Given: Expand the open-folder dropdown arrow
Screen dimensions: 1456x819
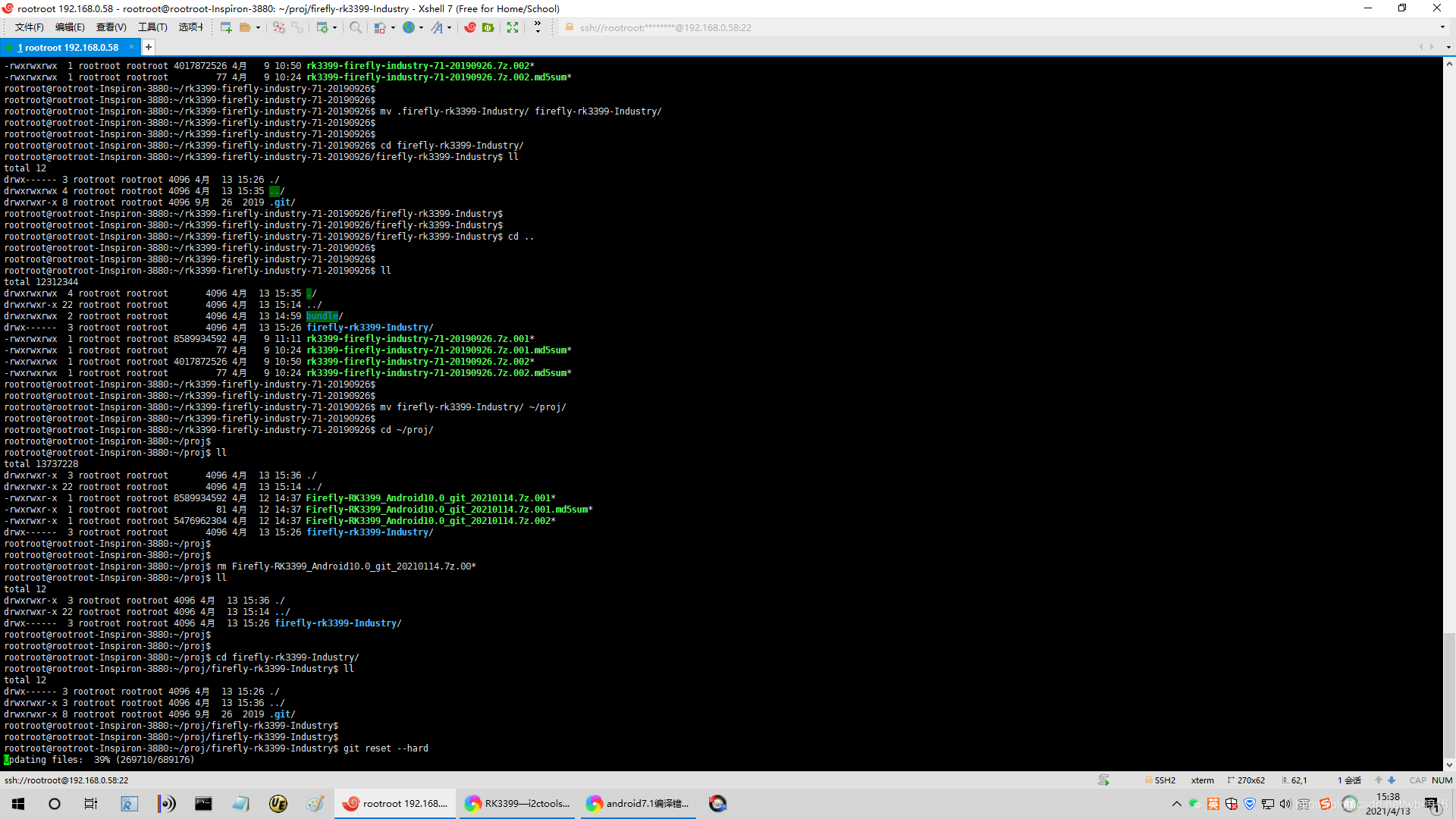Looking at the screenshot, I should (258, 27).
